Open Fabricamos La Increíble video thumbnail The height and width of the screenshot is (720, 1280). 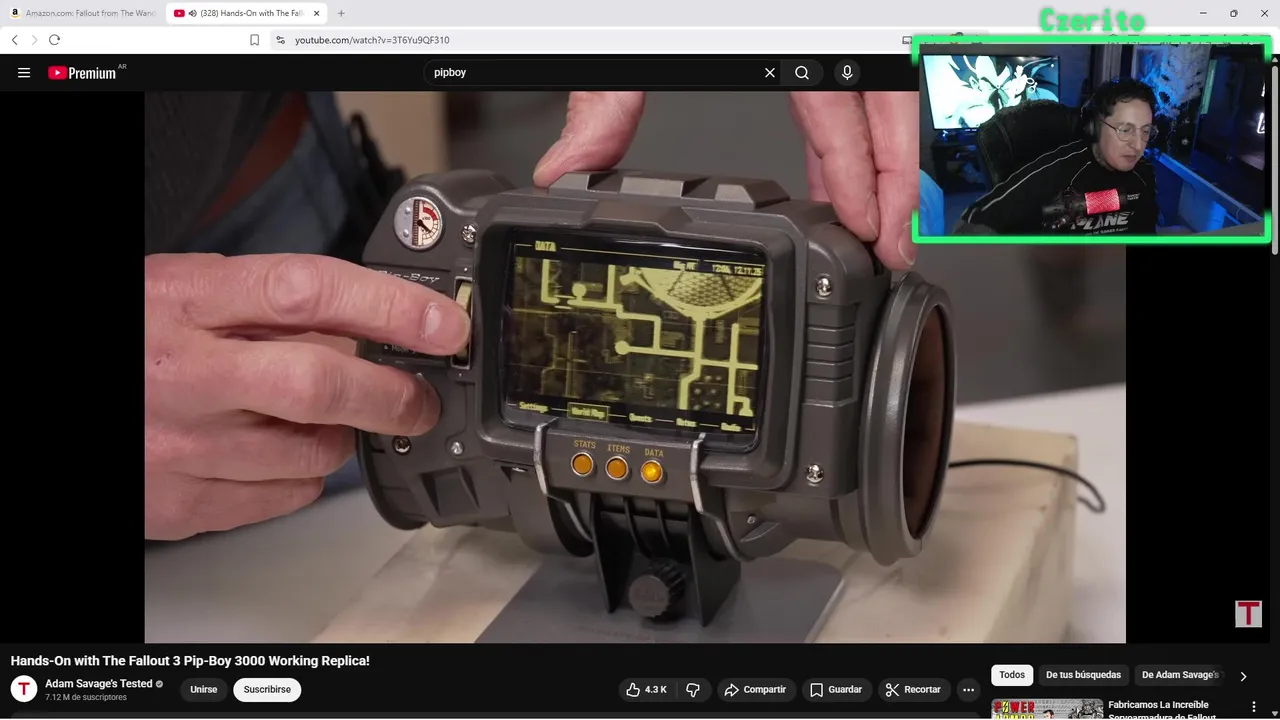pyautogui.click(x=1047, y=709)
